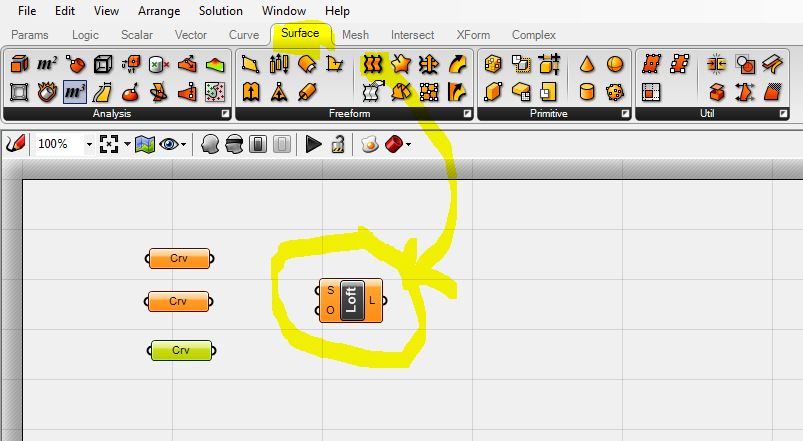Expand the Analysis panel
This screenshot has height=441, width=803.
pos(225,114)
